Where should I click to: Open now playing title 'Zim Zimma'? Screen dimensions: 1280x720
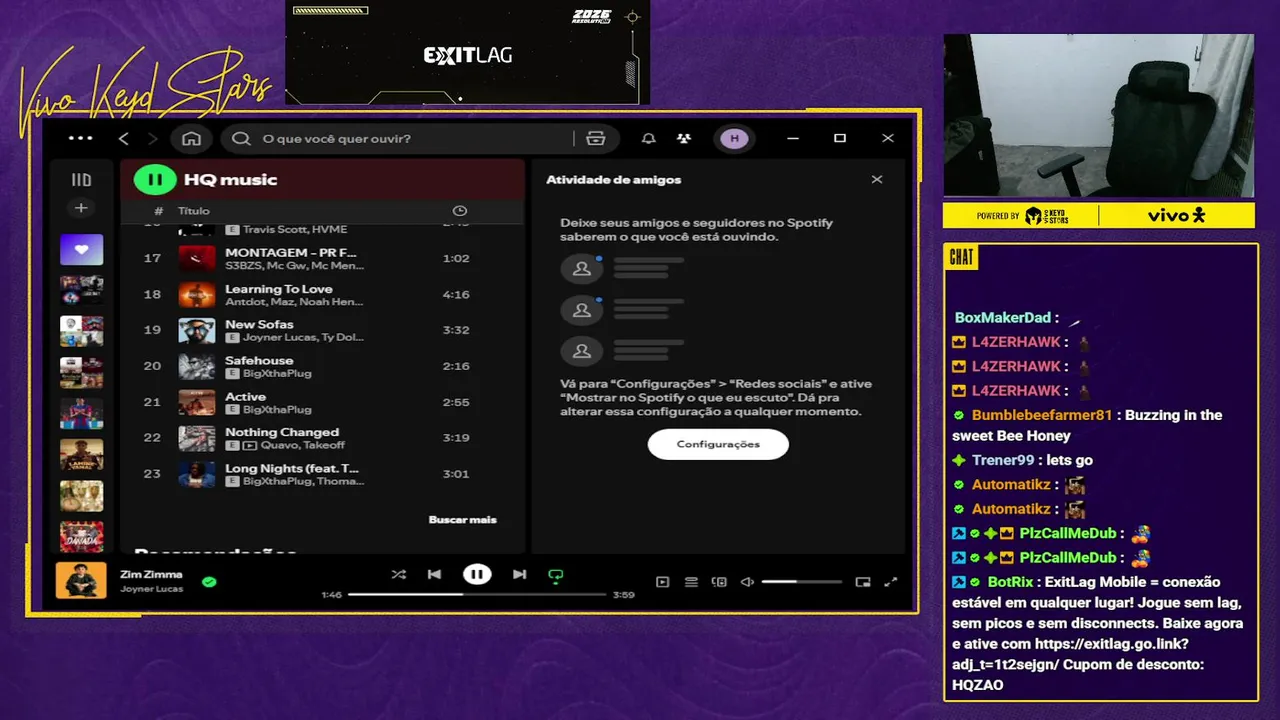click(151, 574)
